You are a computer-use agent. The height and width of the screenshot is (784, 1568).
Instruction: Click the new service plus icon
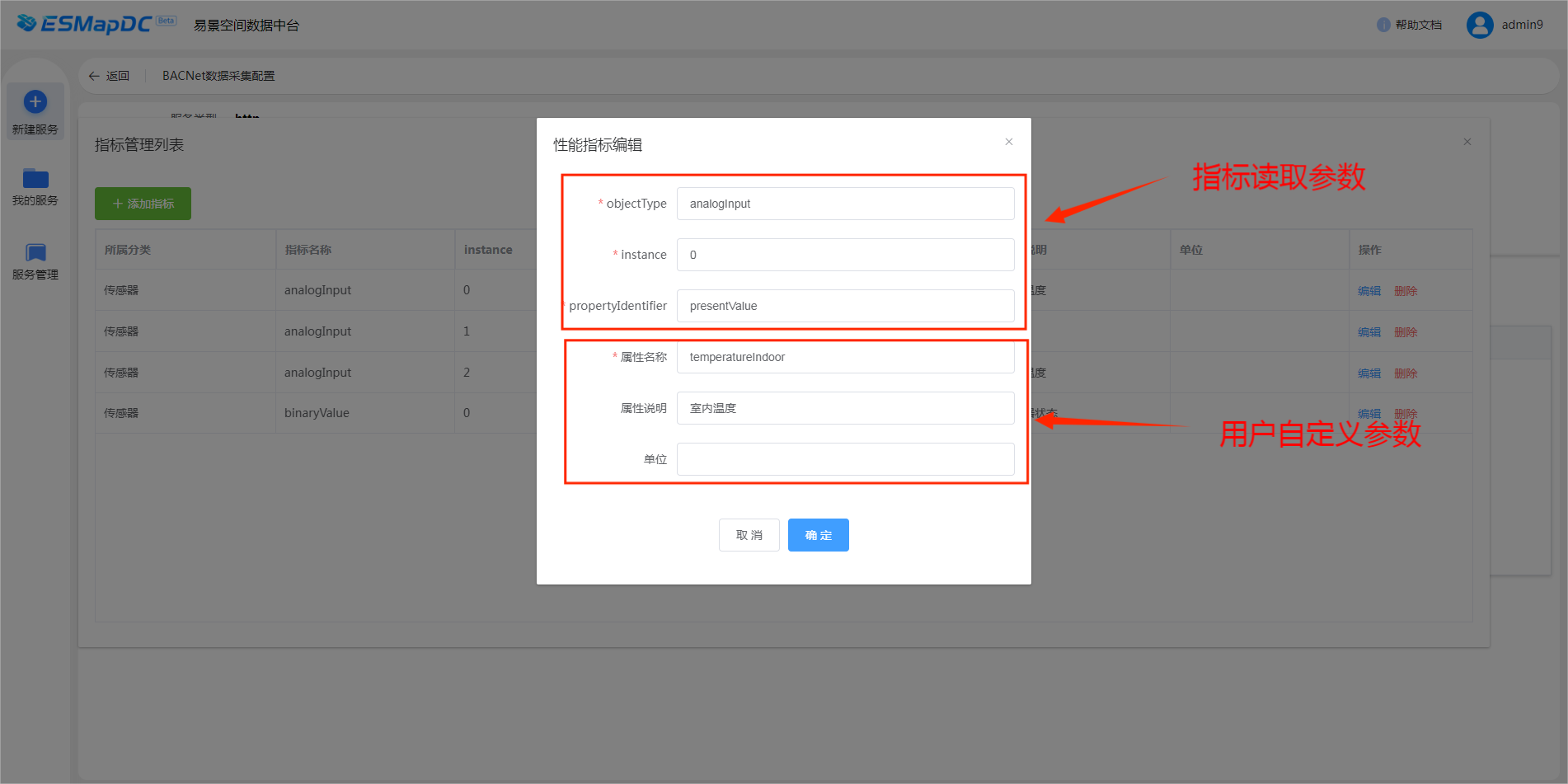pos(35,102)
